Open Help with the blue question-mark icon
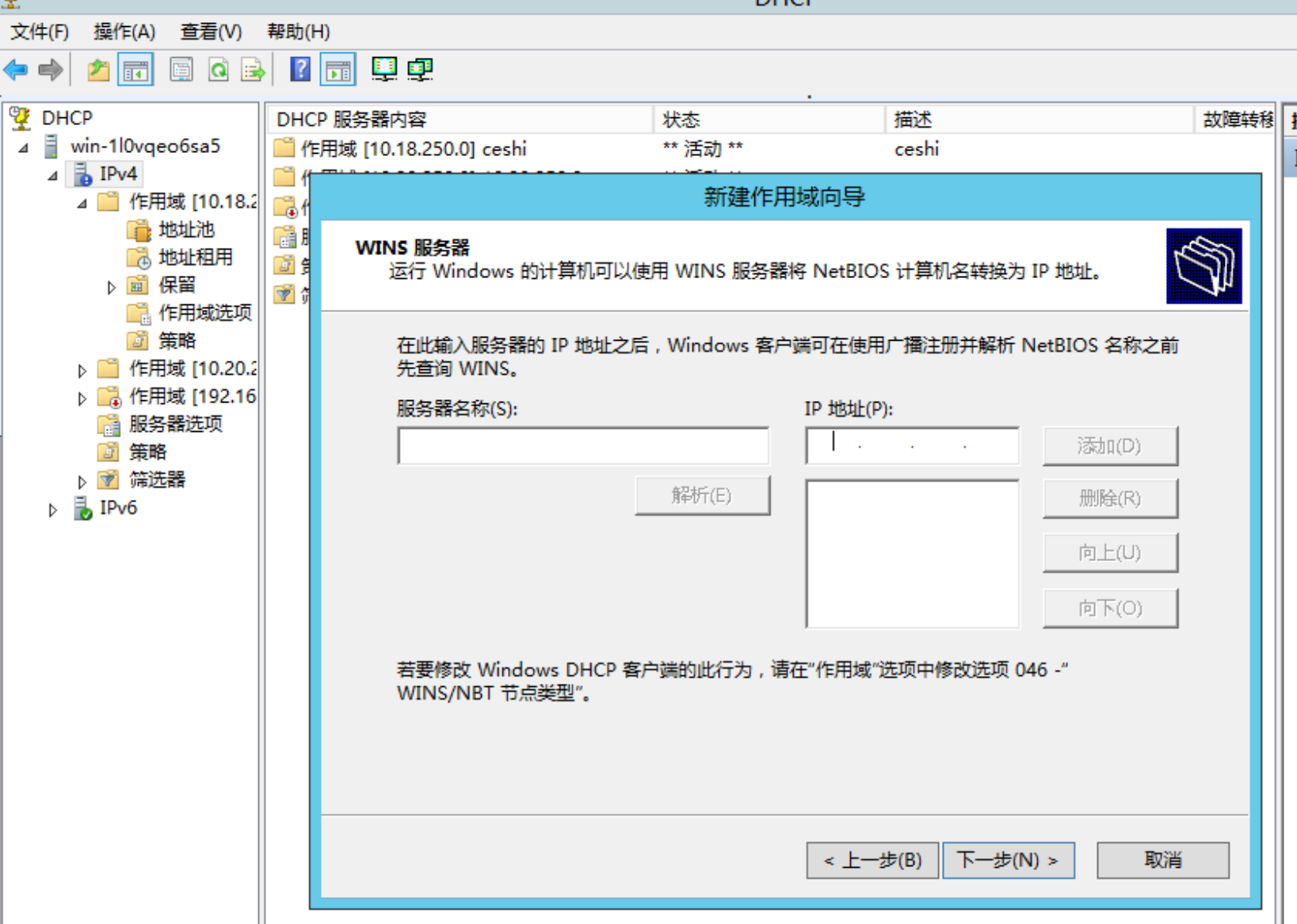 (x=300, y=70)
